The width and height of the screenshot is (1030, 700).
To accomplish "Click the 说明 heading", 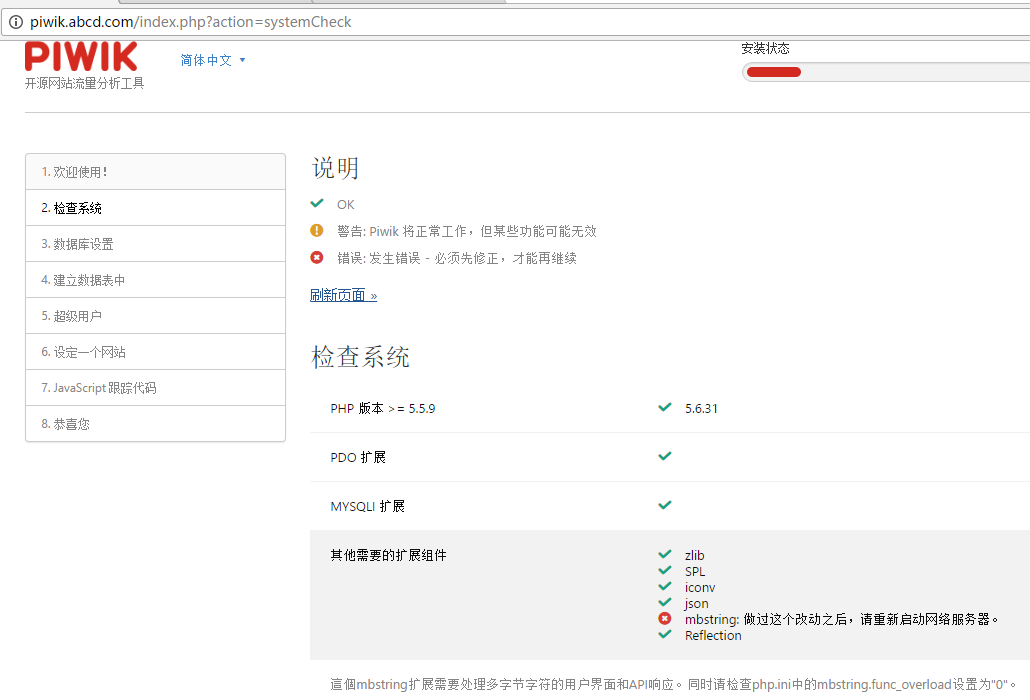I will [x=335, y=169].
